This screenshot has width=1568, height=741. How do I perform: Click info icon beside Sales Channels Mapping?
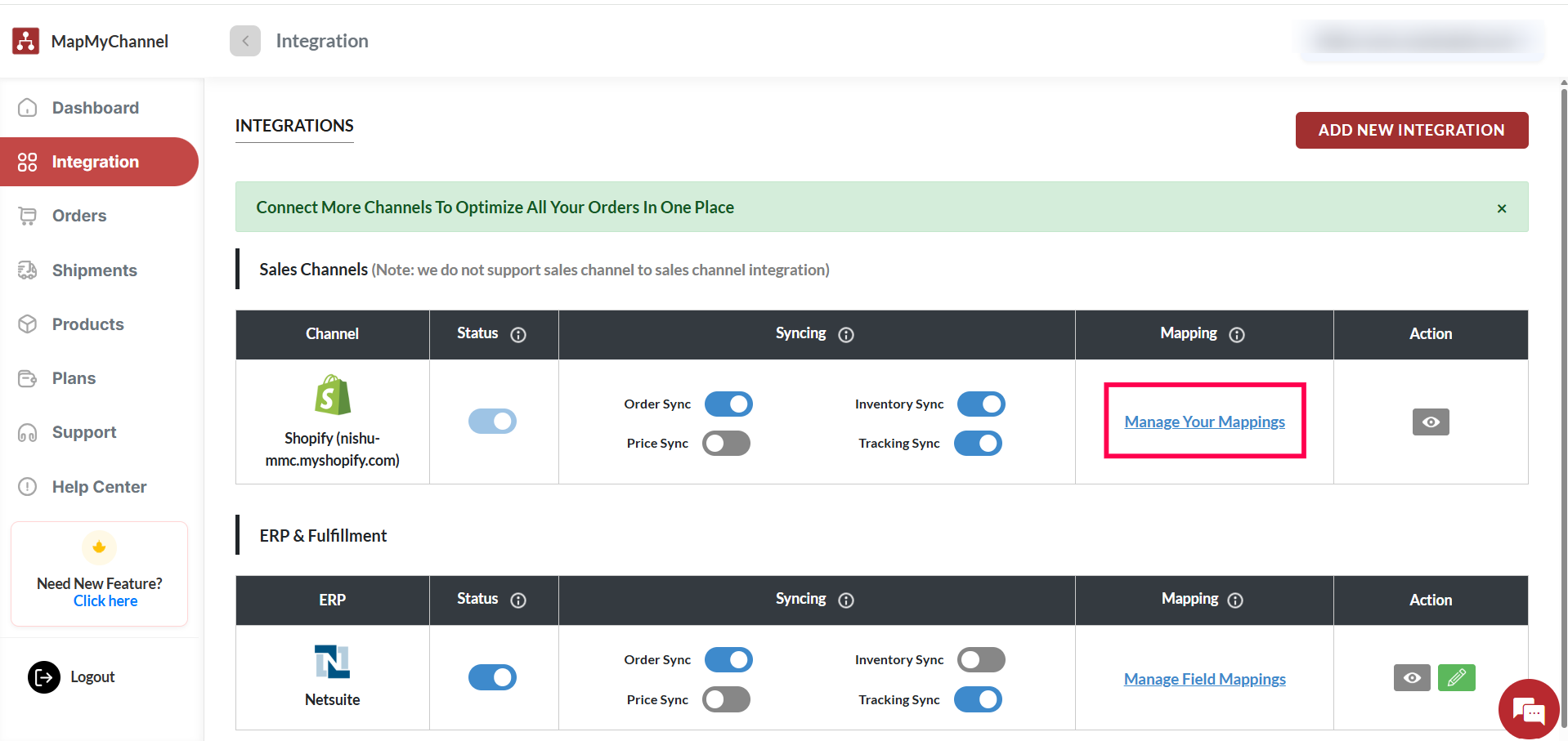1236,335
